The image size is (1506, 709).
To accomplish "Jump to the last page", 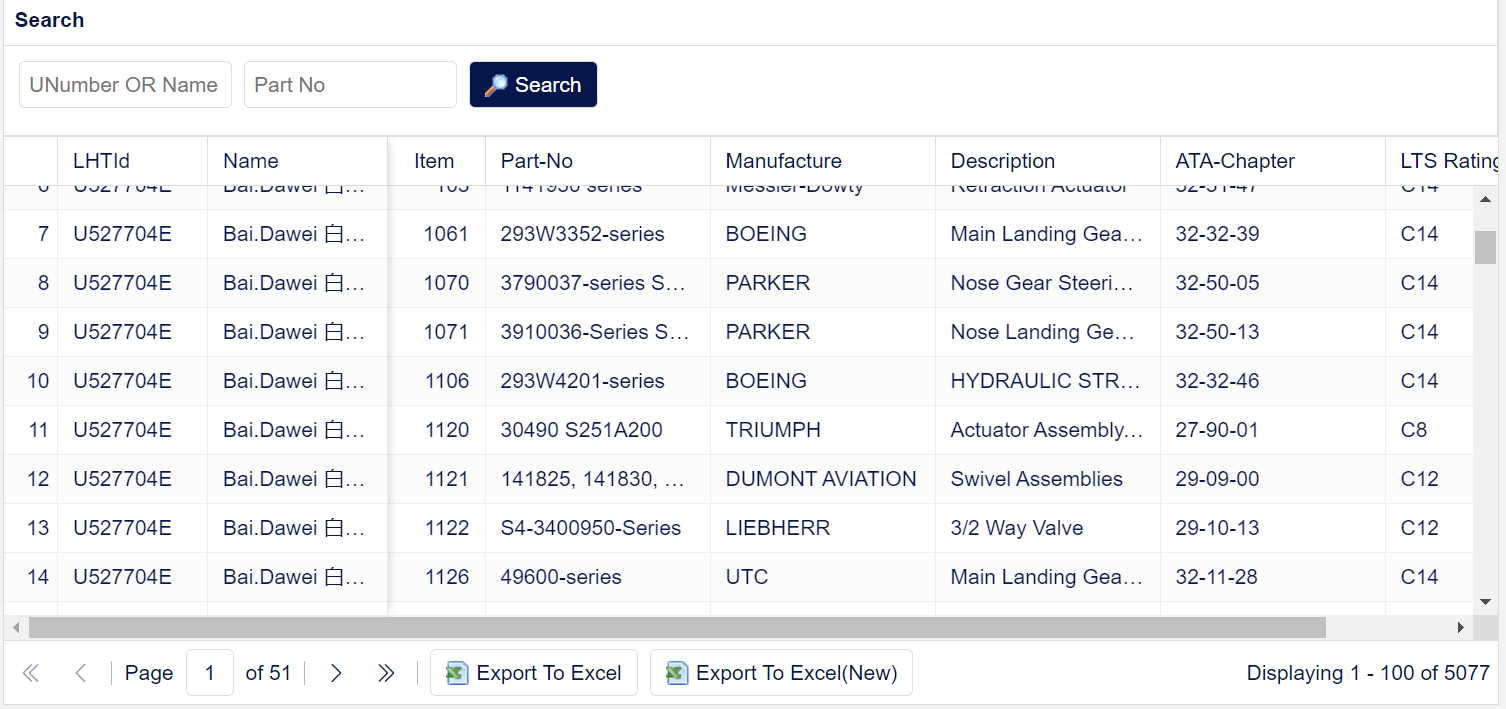I will click(386, 673).
